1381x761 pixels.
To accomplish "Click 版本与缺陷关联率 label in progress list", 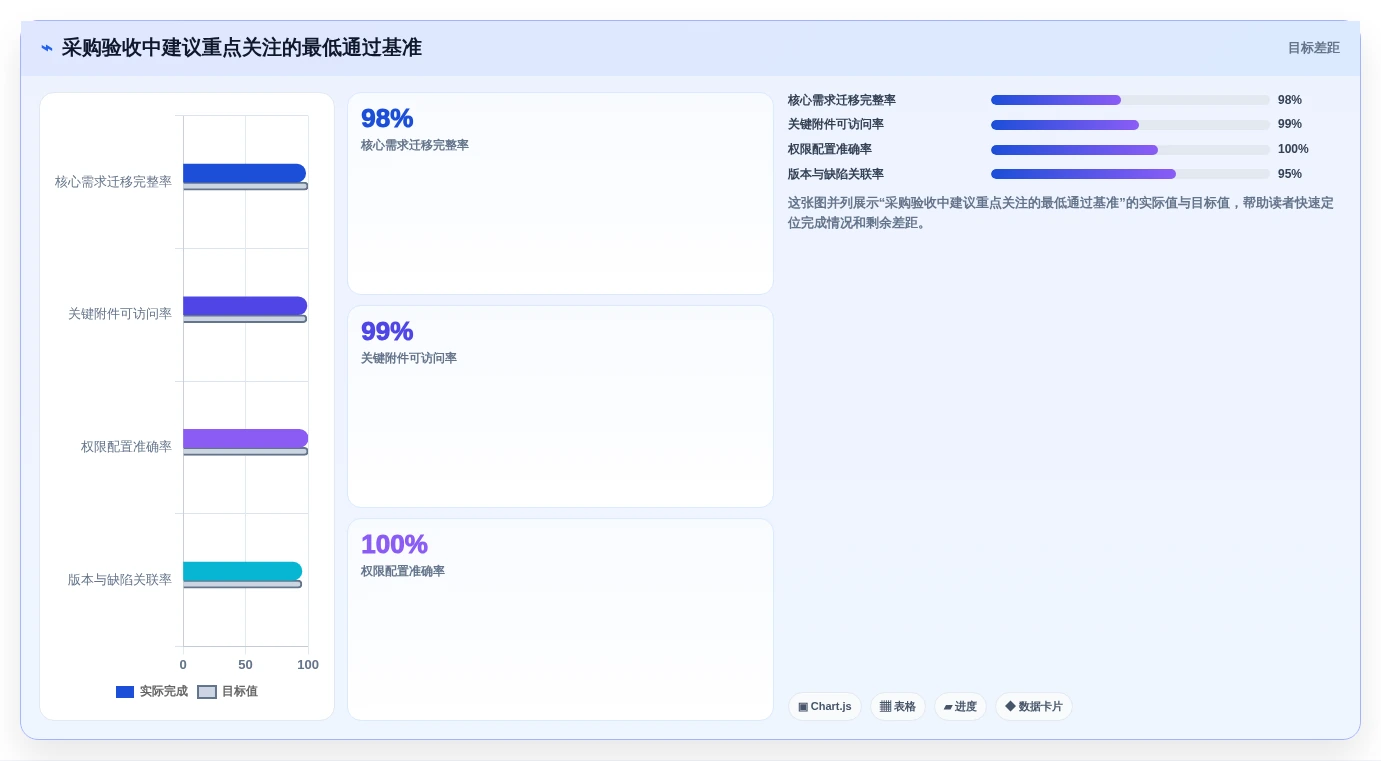I will (836, 174).
